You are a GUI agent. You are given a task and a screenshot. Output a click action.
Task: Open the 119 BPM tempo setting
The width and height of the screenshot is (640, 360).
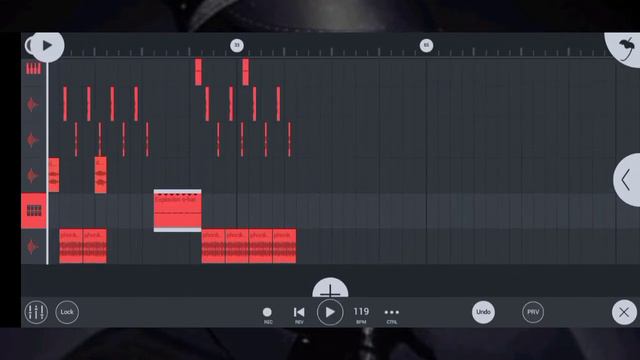(361, 315)
